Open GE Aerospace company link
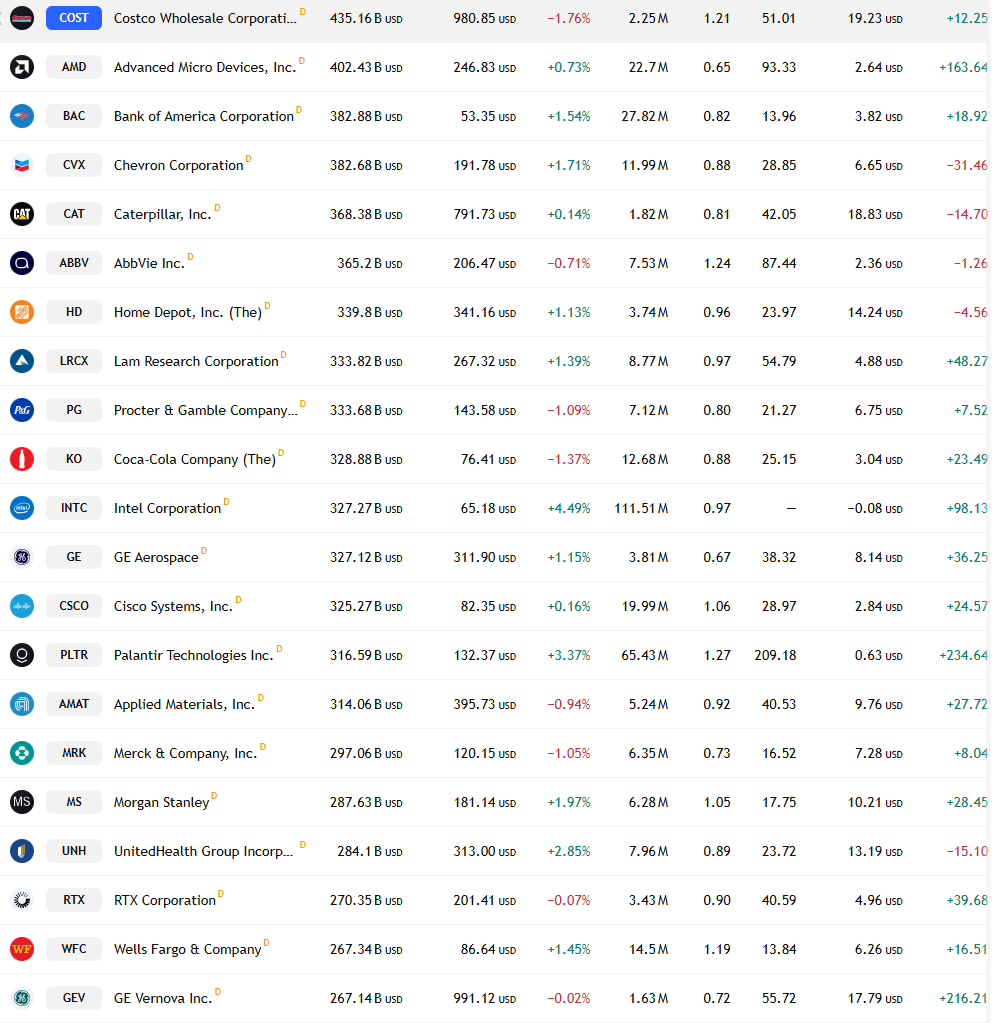The width and height of the screenshot is (992, 1023). tap(156, 557)
